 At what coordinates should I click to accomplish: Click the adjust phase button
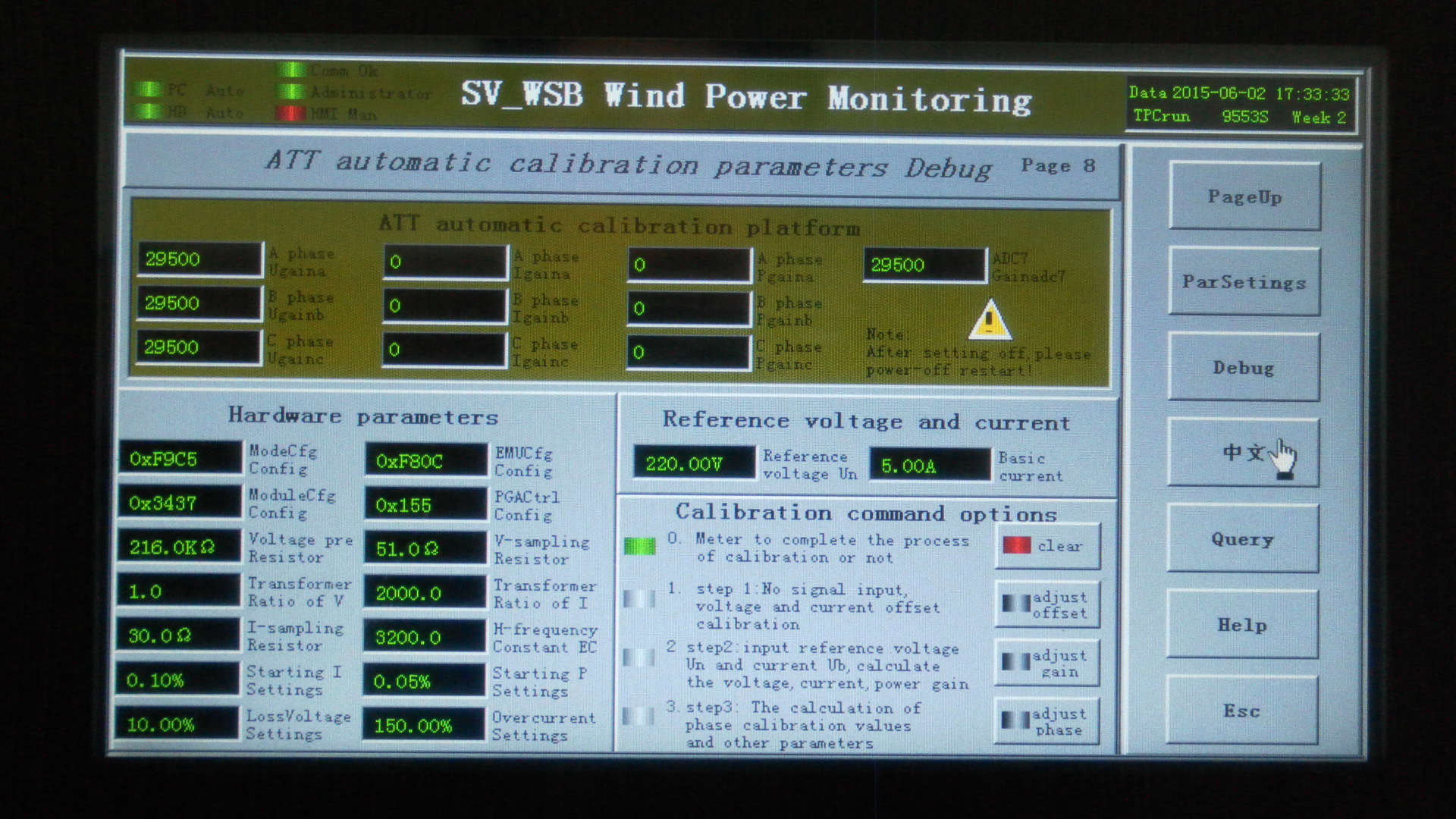pyautogui.click(x=1046, y=721)
